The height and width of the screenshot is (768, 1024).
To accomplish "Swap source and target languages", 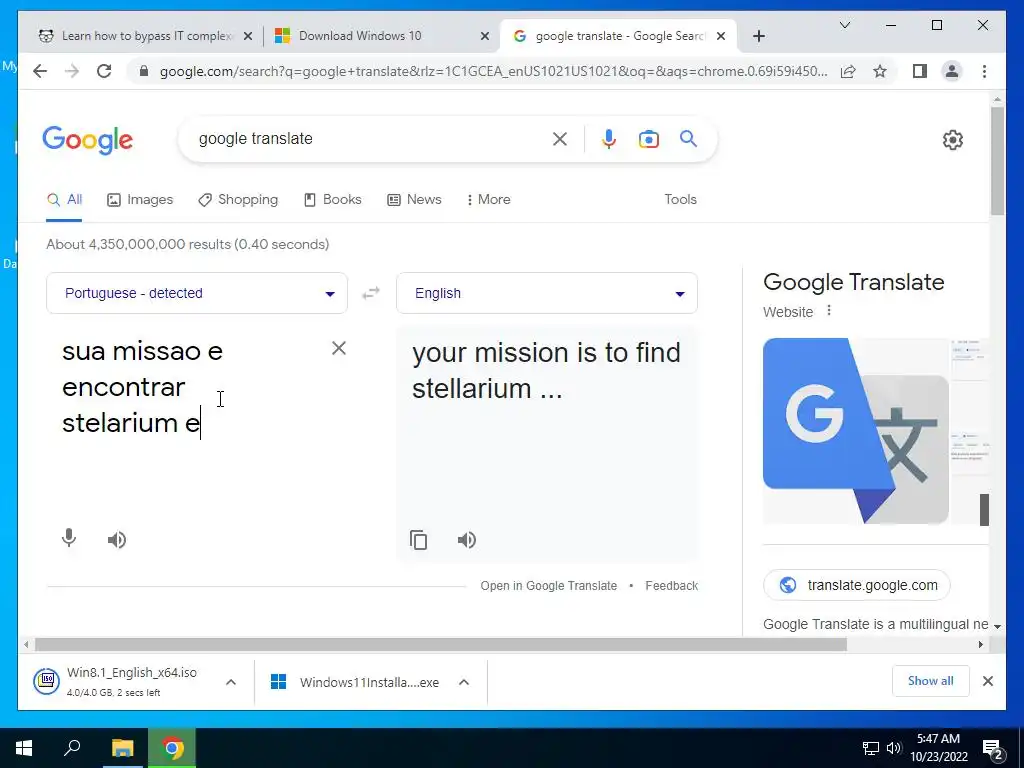I will point(371,293).
